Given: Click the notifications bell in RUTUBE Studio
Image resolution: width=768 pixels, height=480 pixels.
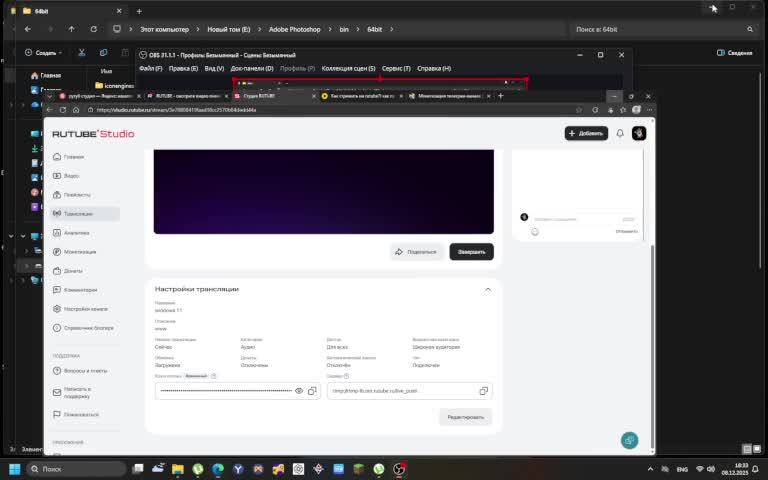Looking at the screenshot, I should 620,133.
